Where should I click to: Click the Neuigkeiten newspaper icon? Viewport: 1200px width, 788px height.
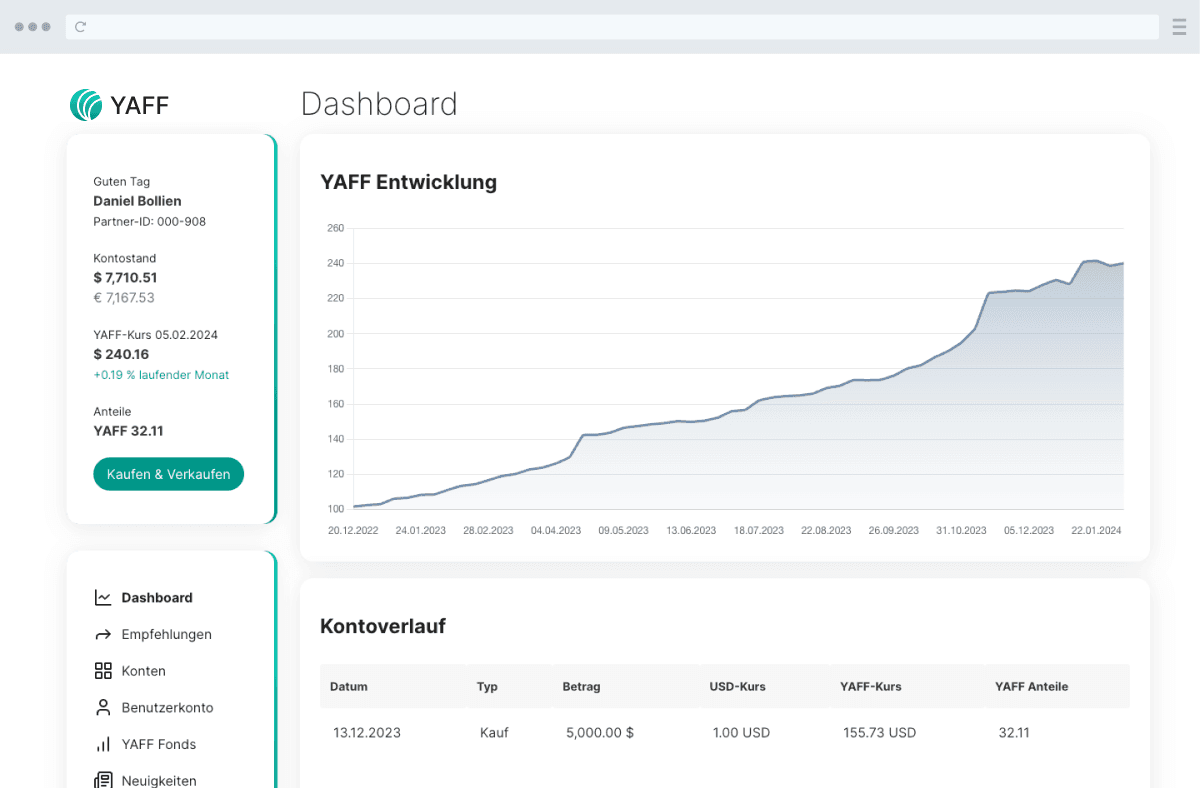tap(103, 780)
